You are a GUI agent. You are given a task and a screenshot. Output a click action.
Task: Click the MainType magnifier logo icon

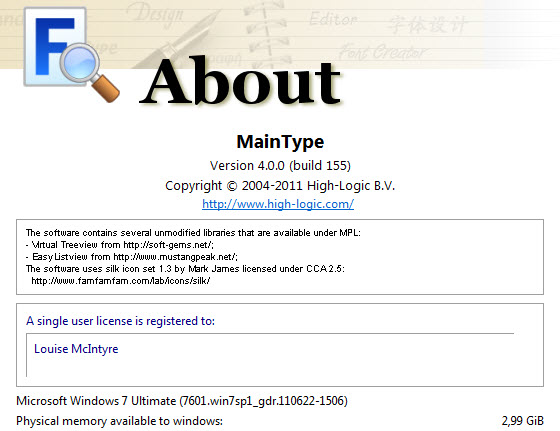coord(71,54)
